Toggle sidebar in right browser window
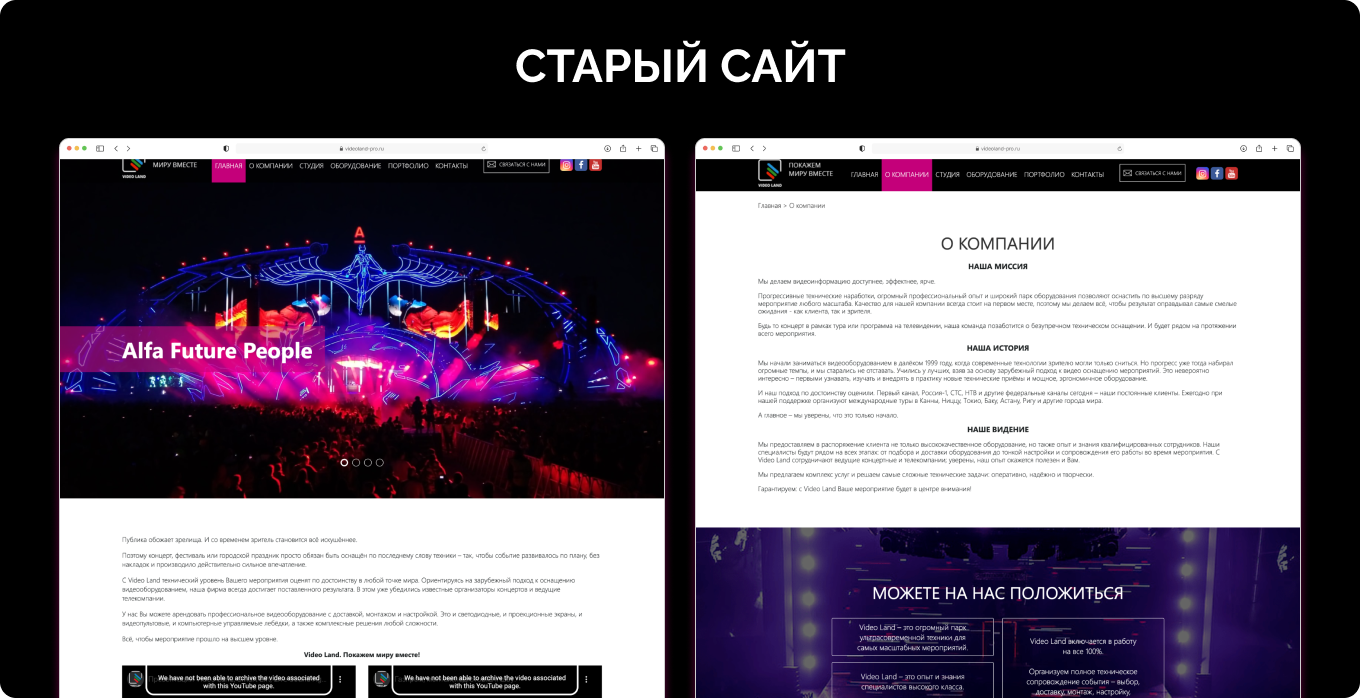 [x=736, y=148]
